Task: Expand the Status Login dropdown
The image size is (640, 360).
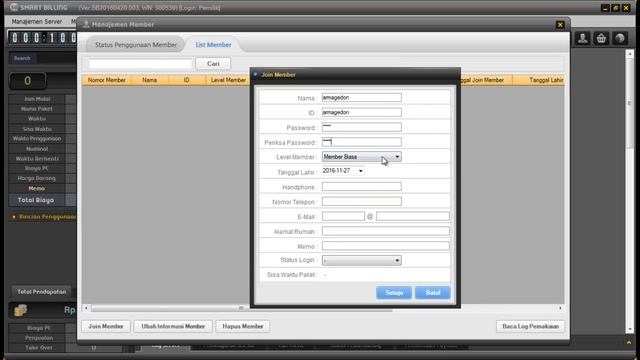Action: coord(362,260)
